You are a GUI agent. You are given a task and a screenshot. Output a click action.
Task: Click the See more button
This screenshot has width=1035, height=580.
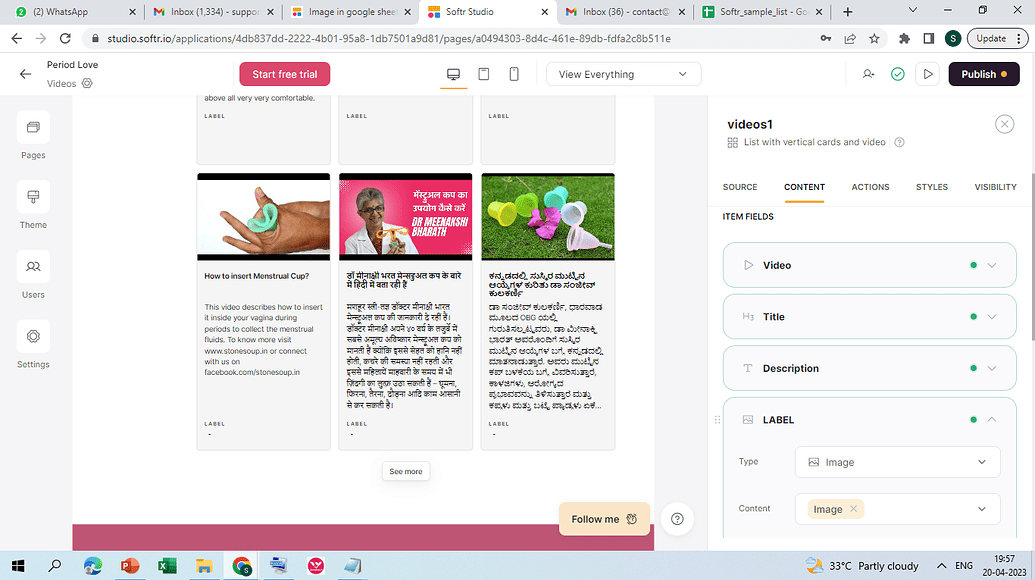point(406,471)
